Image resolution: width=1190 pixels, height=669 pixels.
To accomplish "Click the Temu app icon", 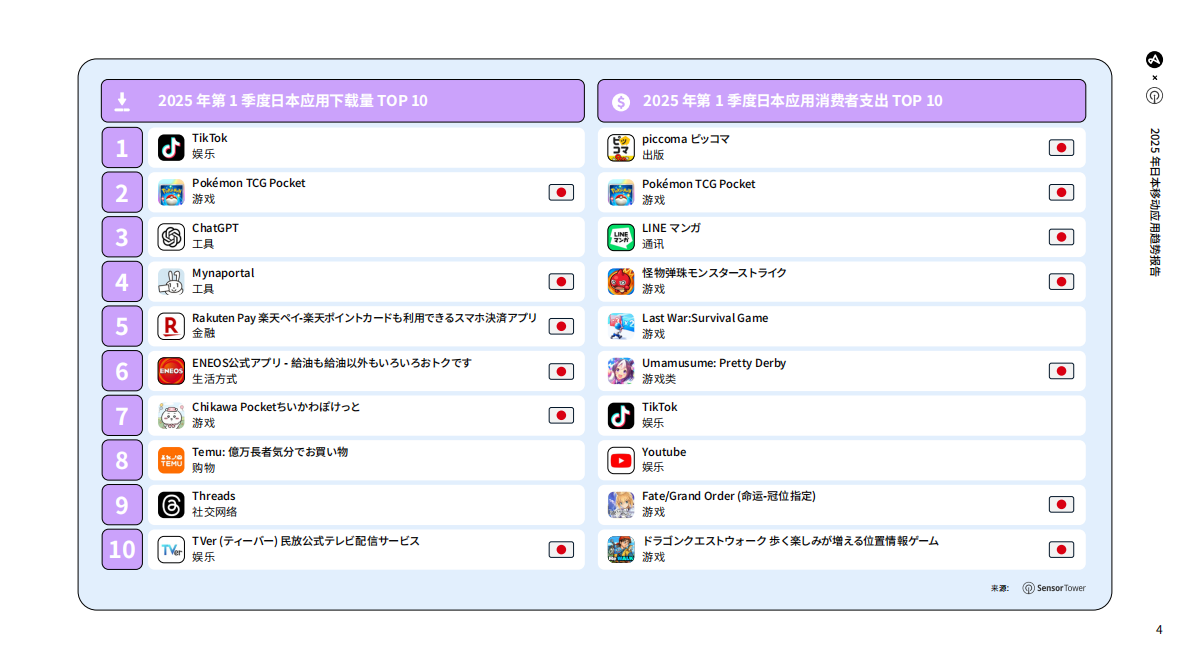I will click(x=171, y=460).
